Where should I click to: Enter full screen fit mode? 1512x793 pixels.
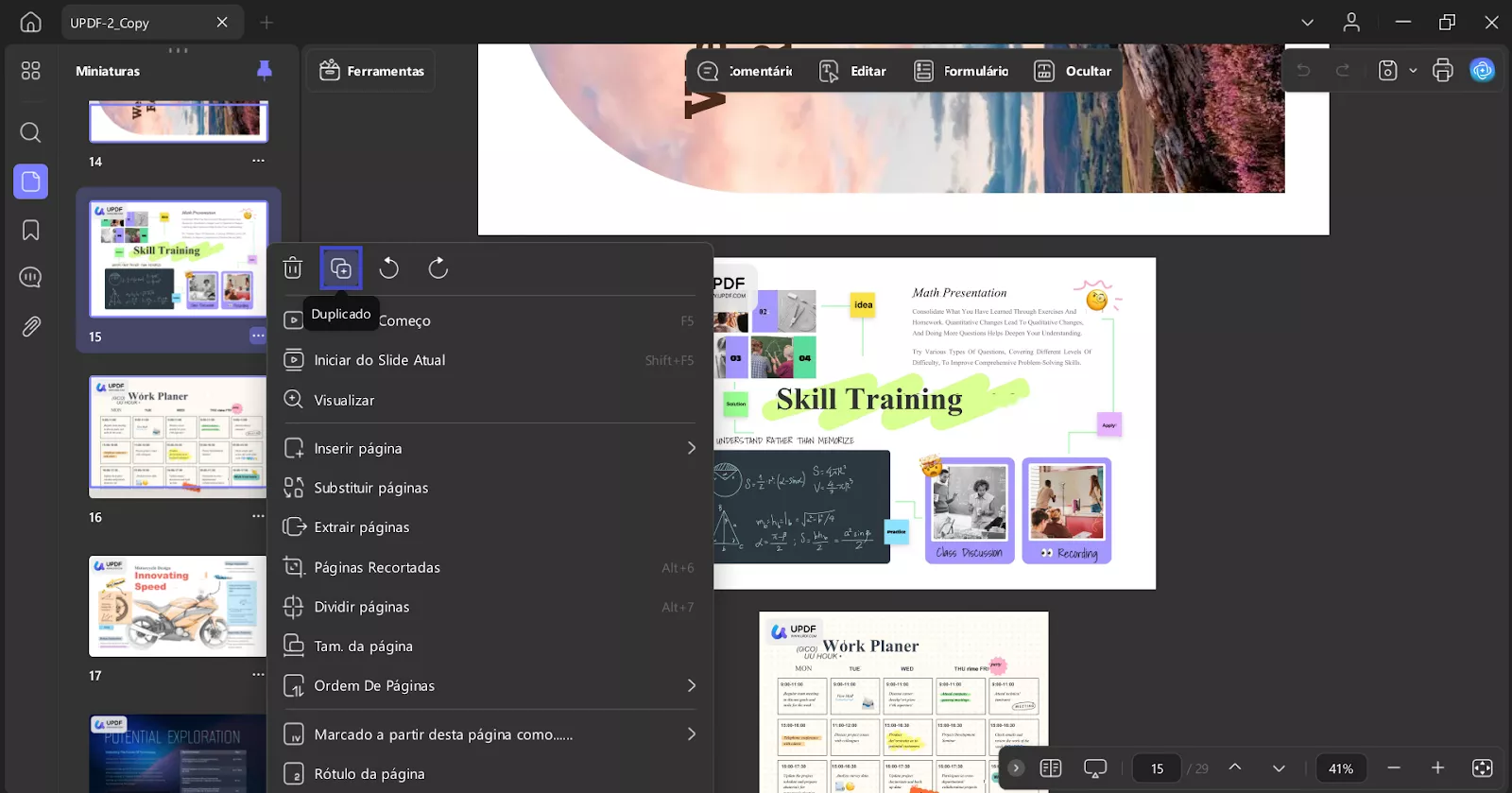1482,767
